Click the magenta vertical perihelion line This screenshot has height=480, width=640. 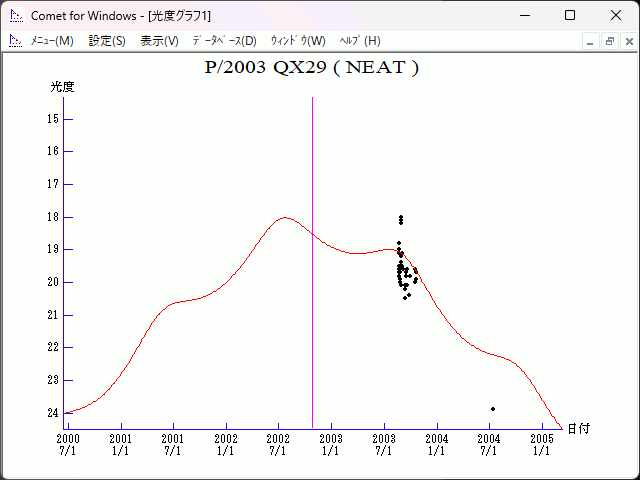pyautogui.click(x=312, y=300)
